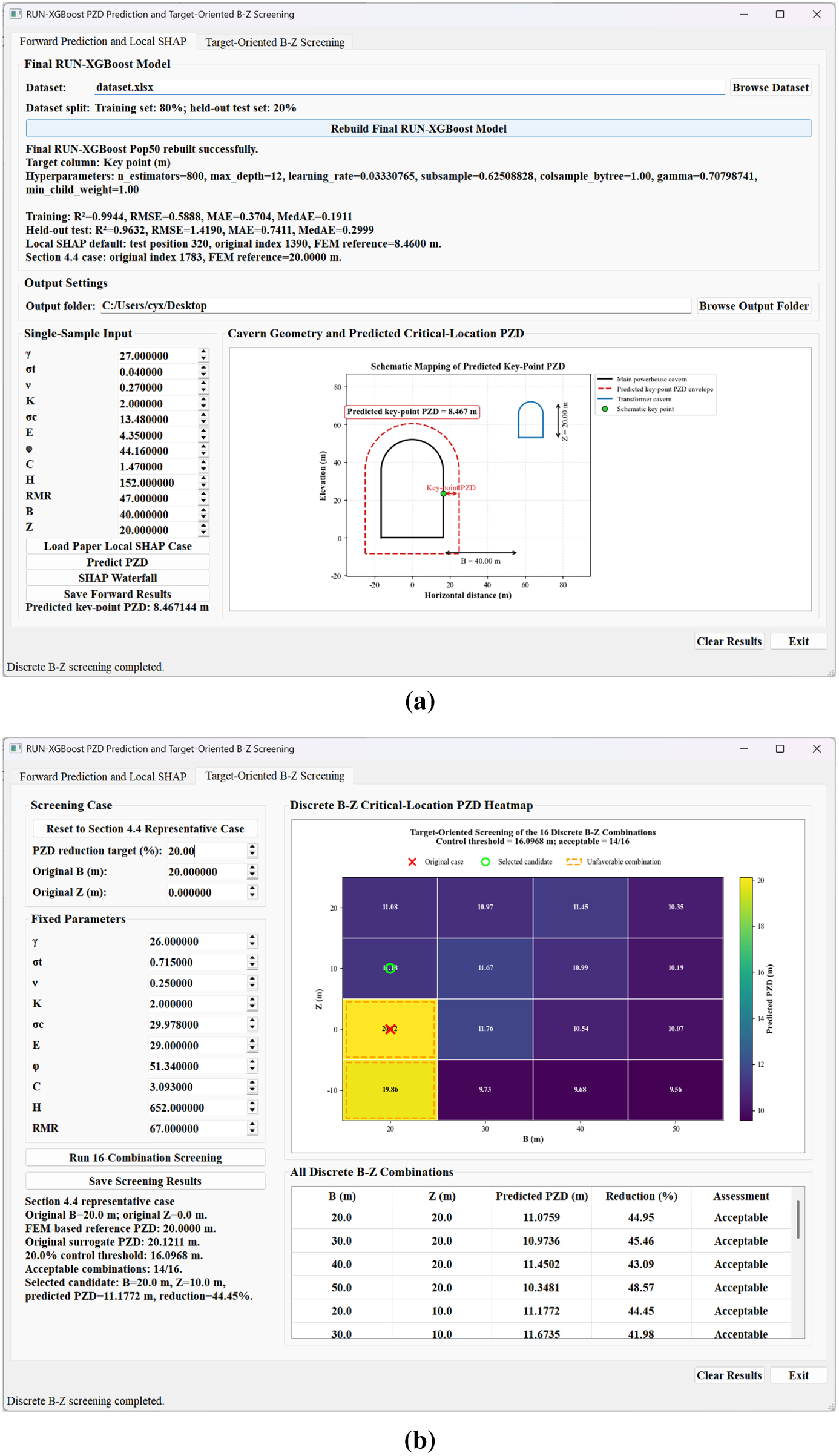Decrease the Z value in Single-Sample Input

tap(204, 534)
